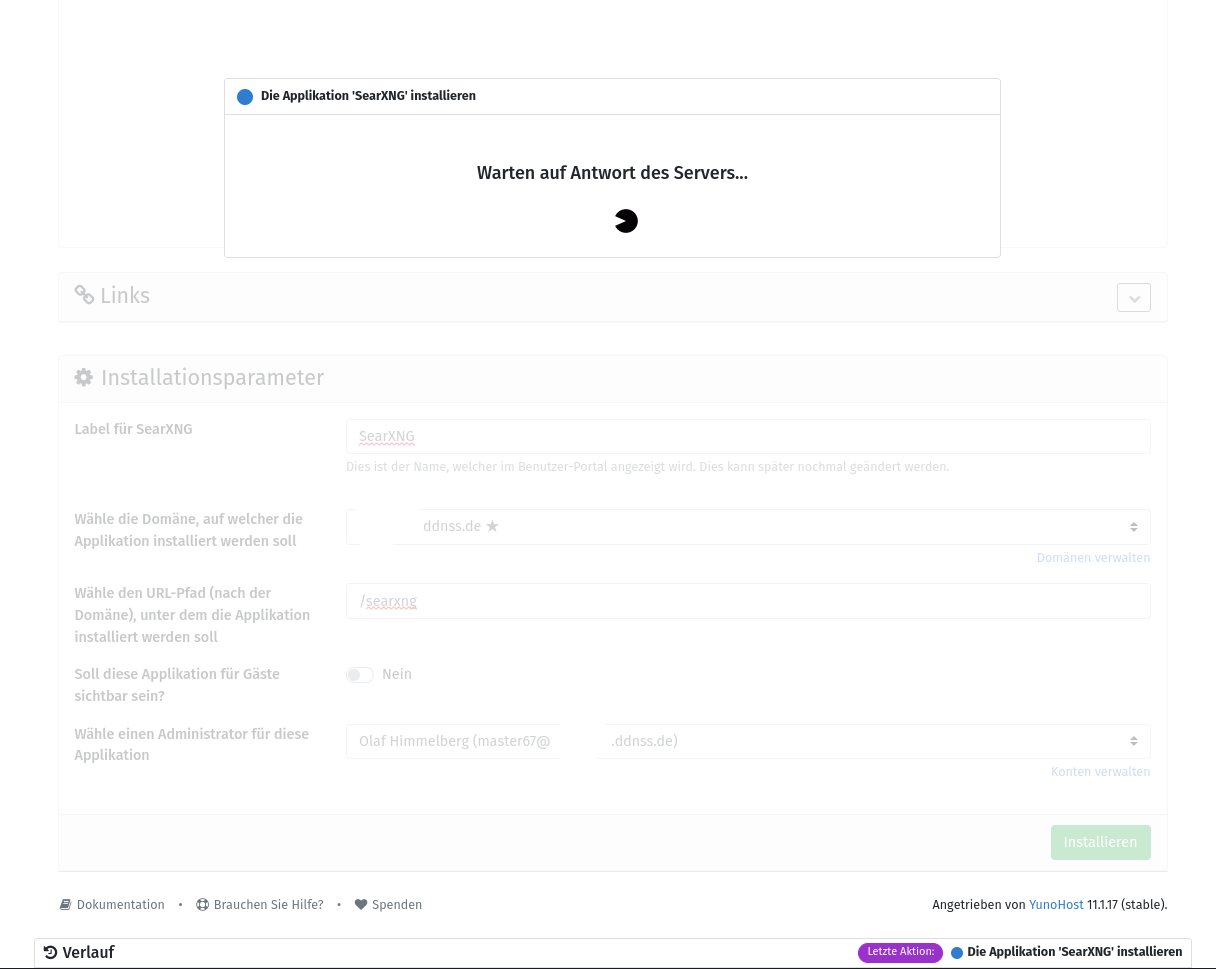Click the chain link icon beside Links
The width and height of the screenshot is (1216, 969).
[x=84, y=295]
